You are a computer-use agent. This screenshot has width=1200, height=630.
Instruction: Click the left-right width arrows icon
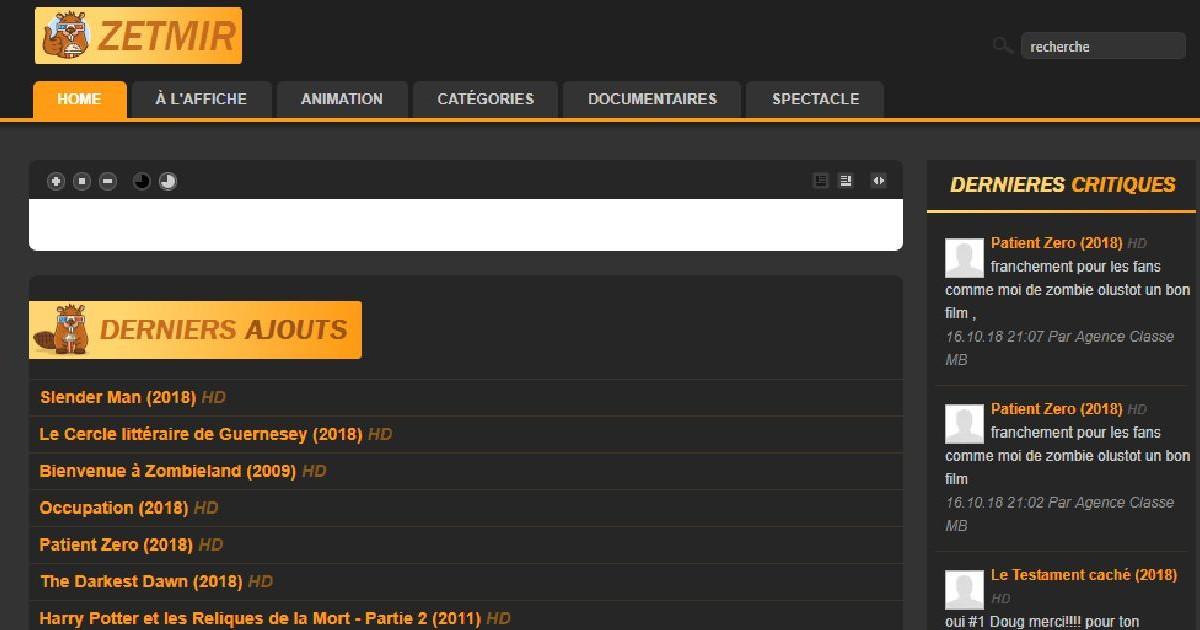[x=878, y=181]
